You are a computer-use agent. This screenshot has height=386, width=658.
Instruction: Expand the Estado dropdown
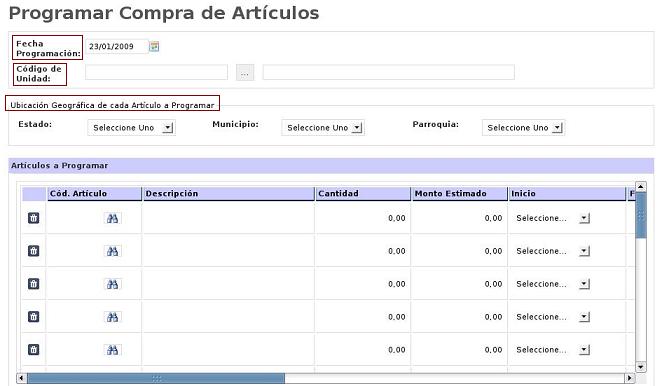[x=131, y=128]
